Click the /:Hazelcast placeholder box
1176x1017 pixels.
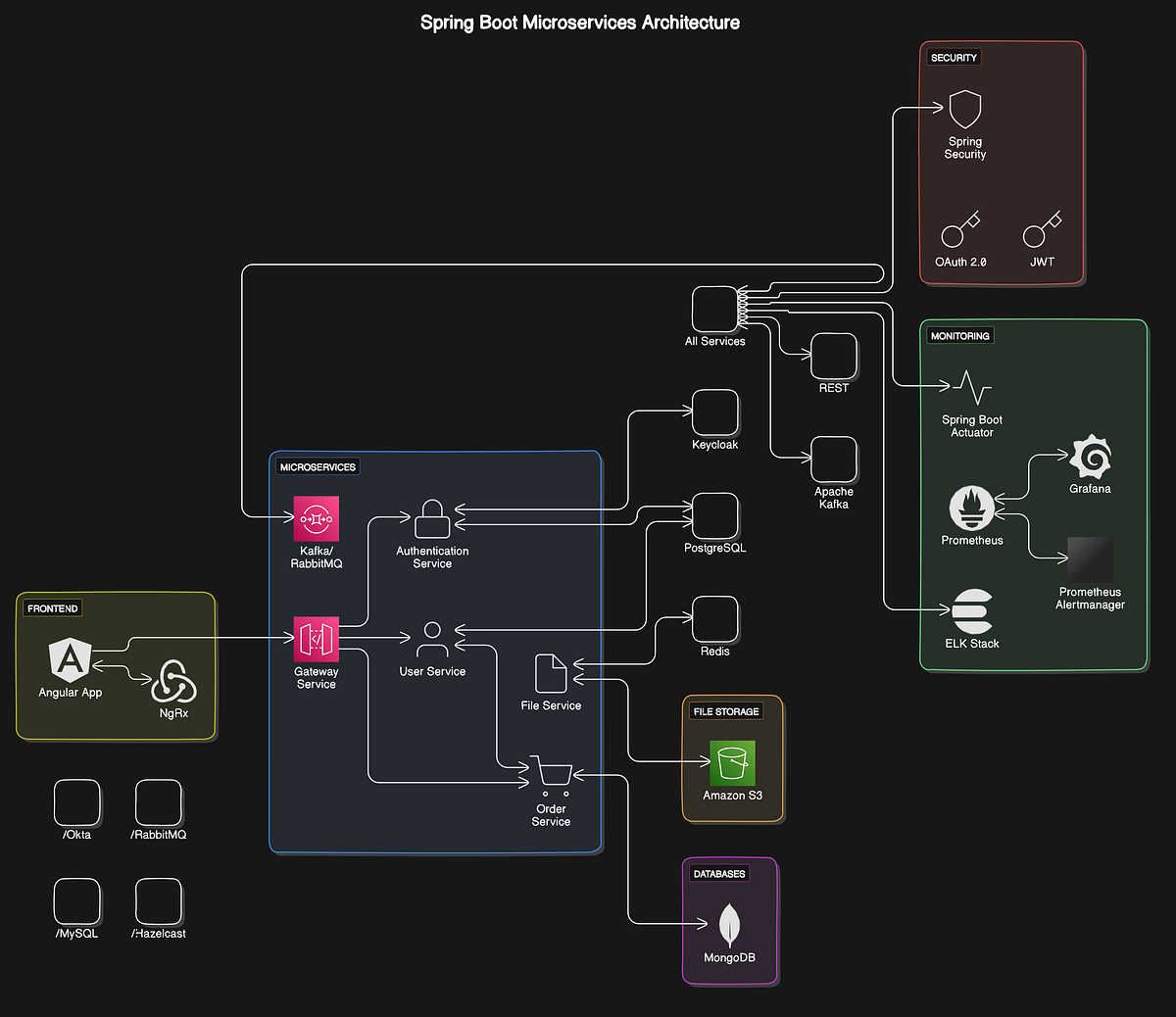point(158,901)
